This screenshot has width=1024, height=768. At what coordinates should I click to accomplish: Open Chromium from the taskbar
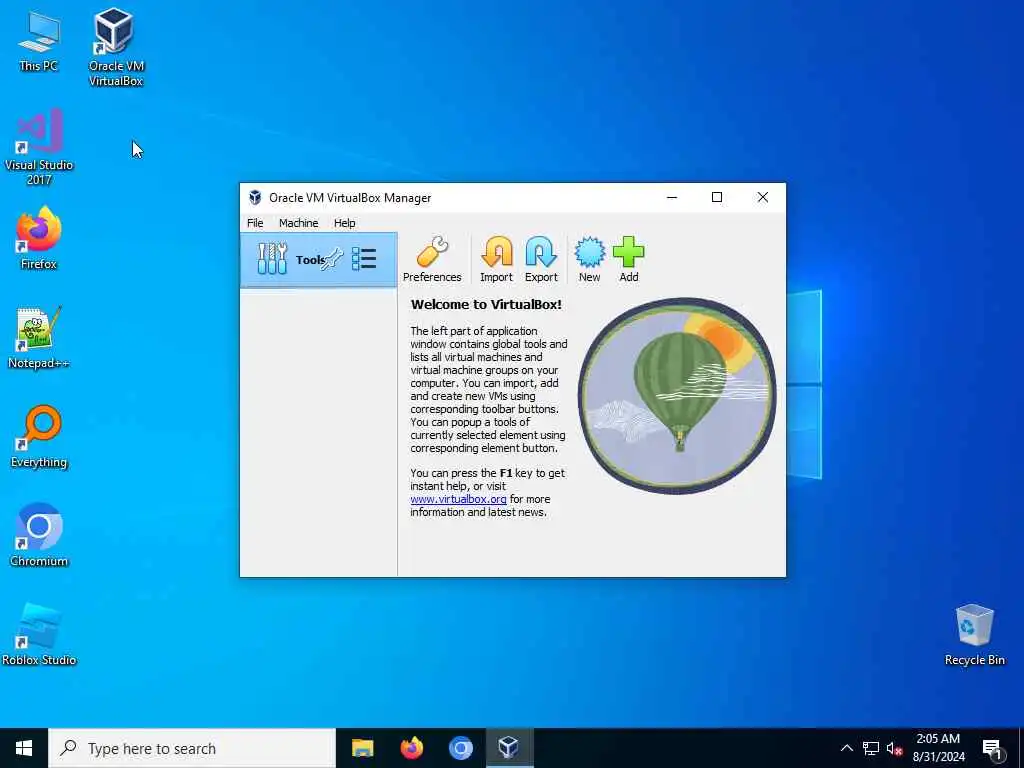pyautogui.click(x=460, y=748)
